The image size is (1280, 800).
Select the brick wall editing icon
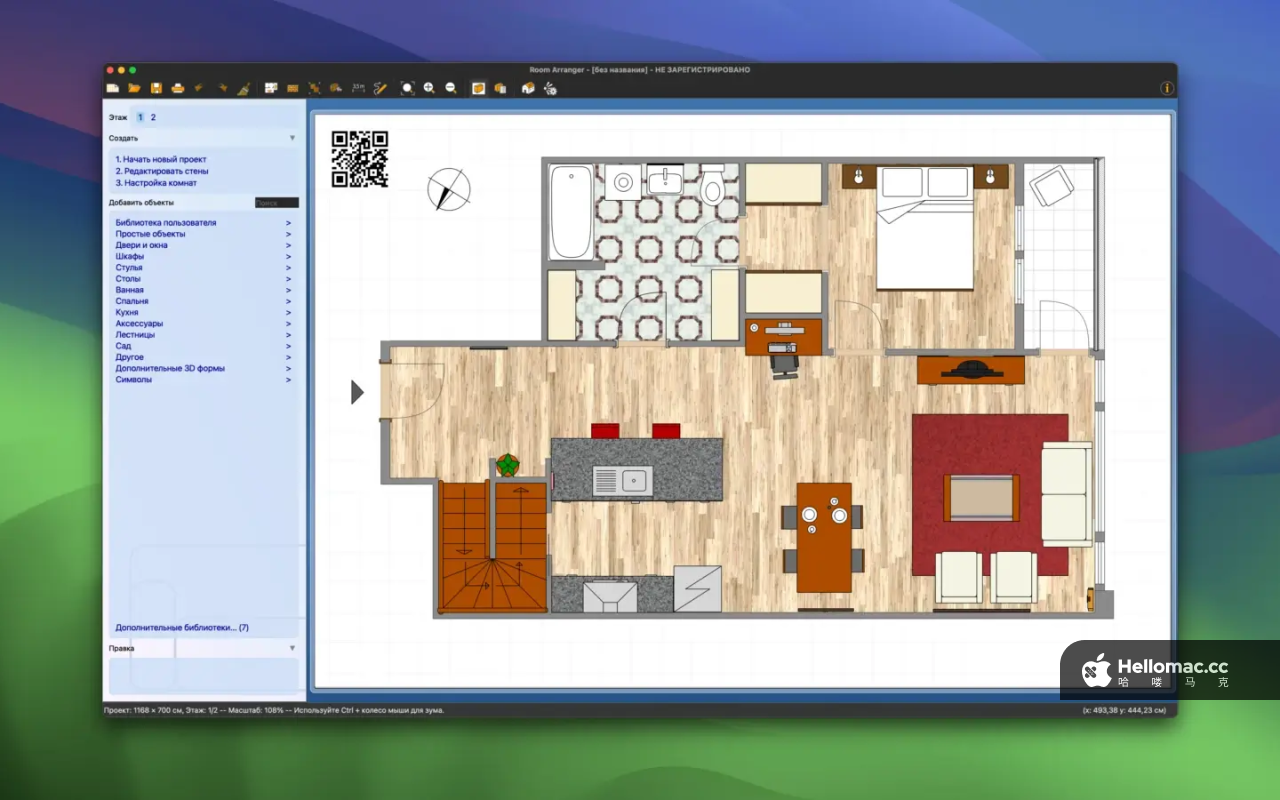click(293, 88)
